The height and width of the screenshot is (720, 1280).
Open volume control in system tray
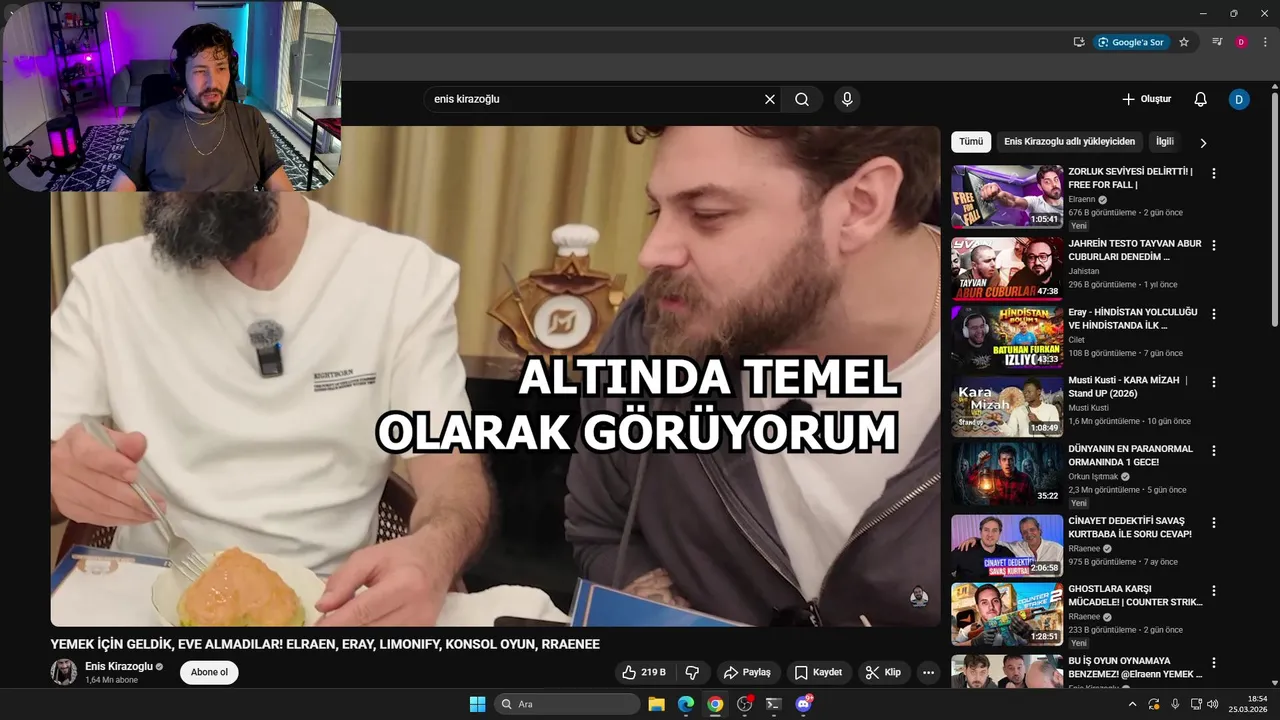[1214, 704]
